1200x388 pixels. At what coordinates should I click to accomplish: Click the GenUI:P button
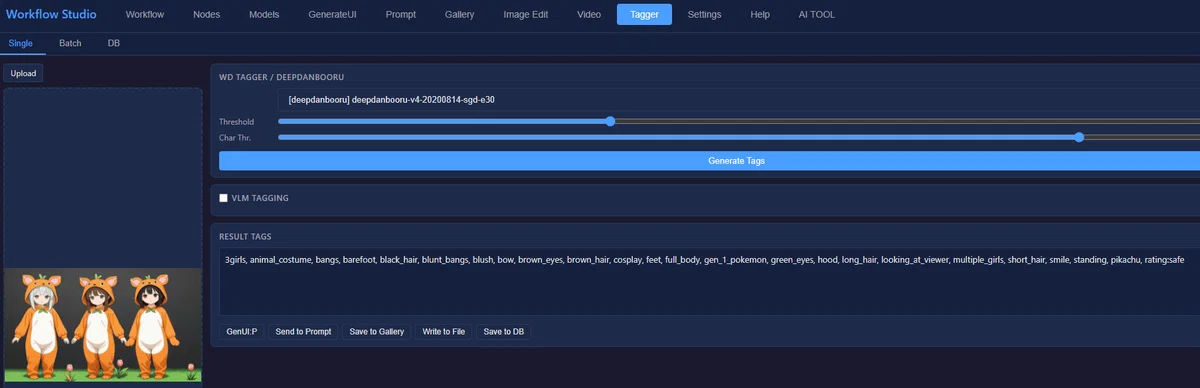(x=242, y=331)
